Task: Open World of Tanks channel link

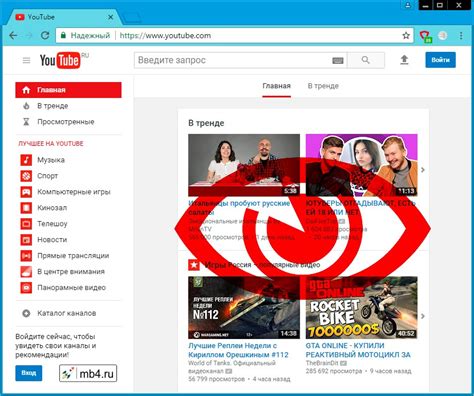Action: pyautogui.click(x=232, y=367)
